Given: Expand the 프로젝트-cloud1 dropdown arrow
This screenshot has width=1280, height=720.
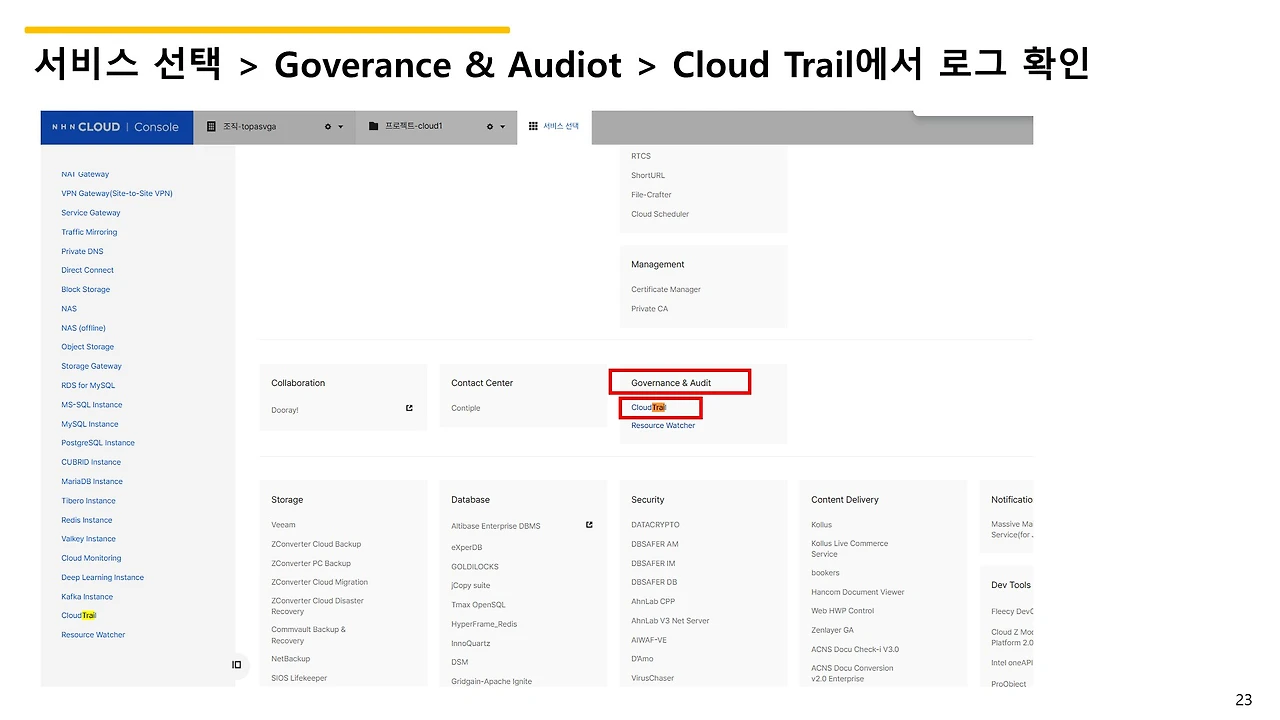Looking at the screenshot, I should point(503,127).
